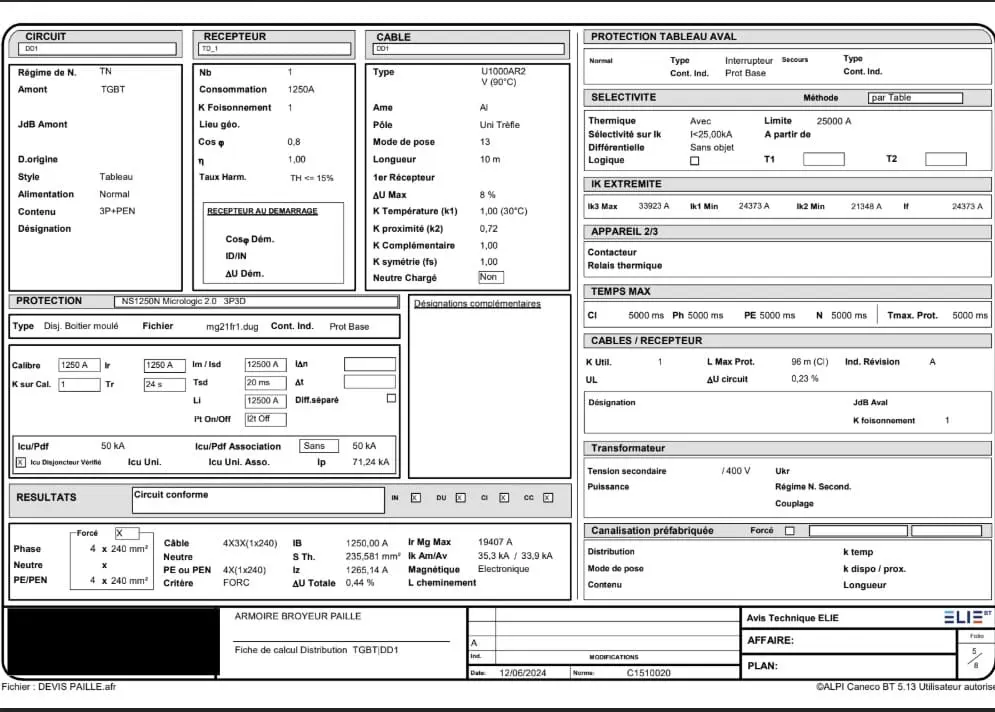This screenshot has height=712, width=995.
Task: Click the ALPI Caneco BT 5.13 footer text
Action: (905, 687)
